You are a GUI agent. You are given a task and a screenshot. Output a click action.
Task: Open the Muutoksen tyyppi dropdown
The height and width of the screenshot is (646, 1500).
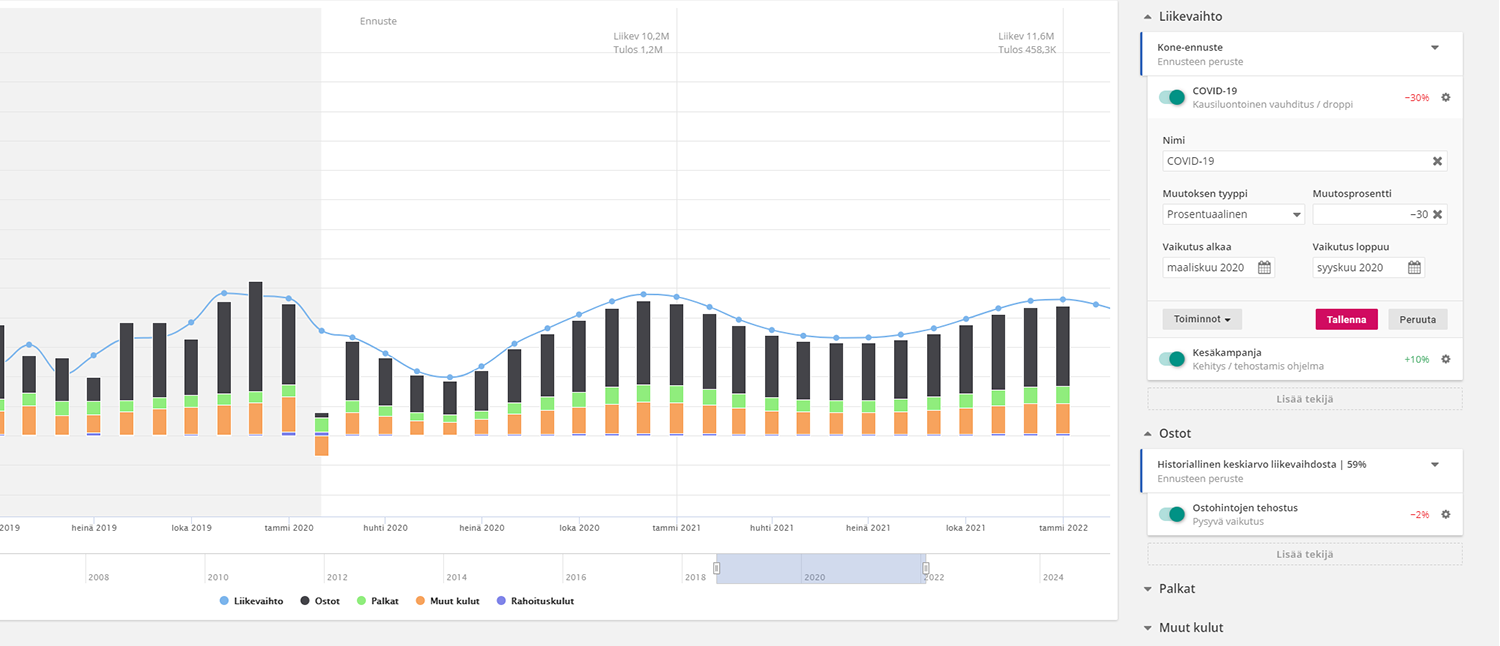pos(1234,214)
